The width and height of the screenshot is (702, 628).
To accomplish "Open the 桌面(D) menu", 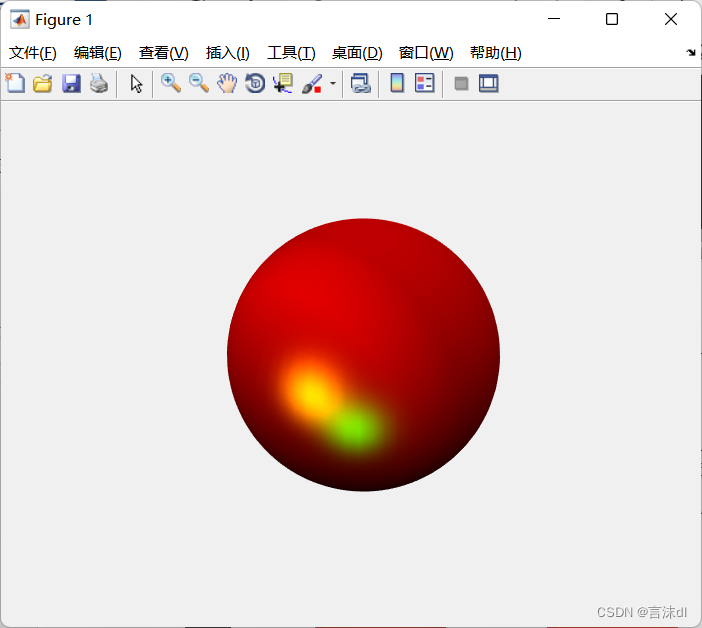I will coord(357,53).
